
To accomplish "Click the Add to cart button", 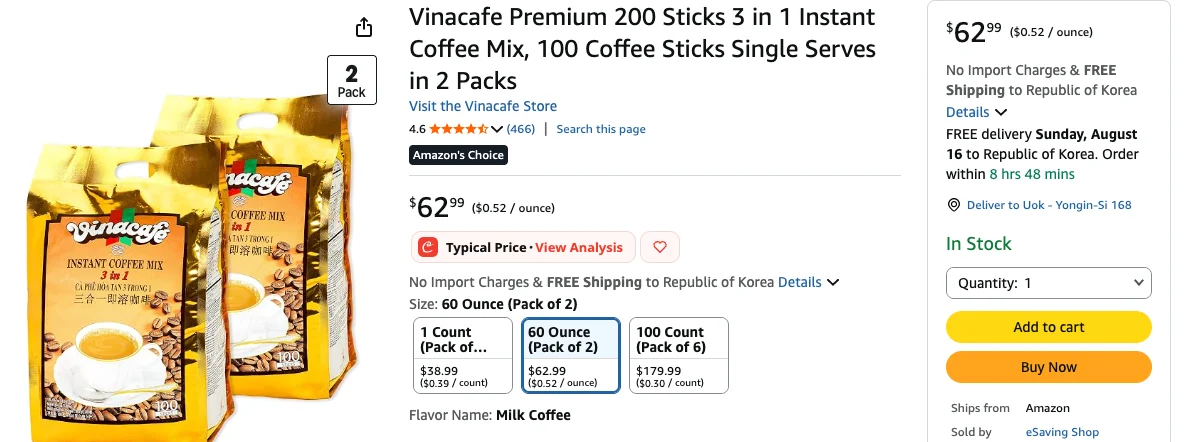I will 1049,327.
